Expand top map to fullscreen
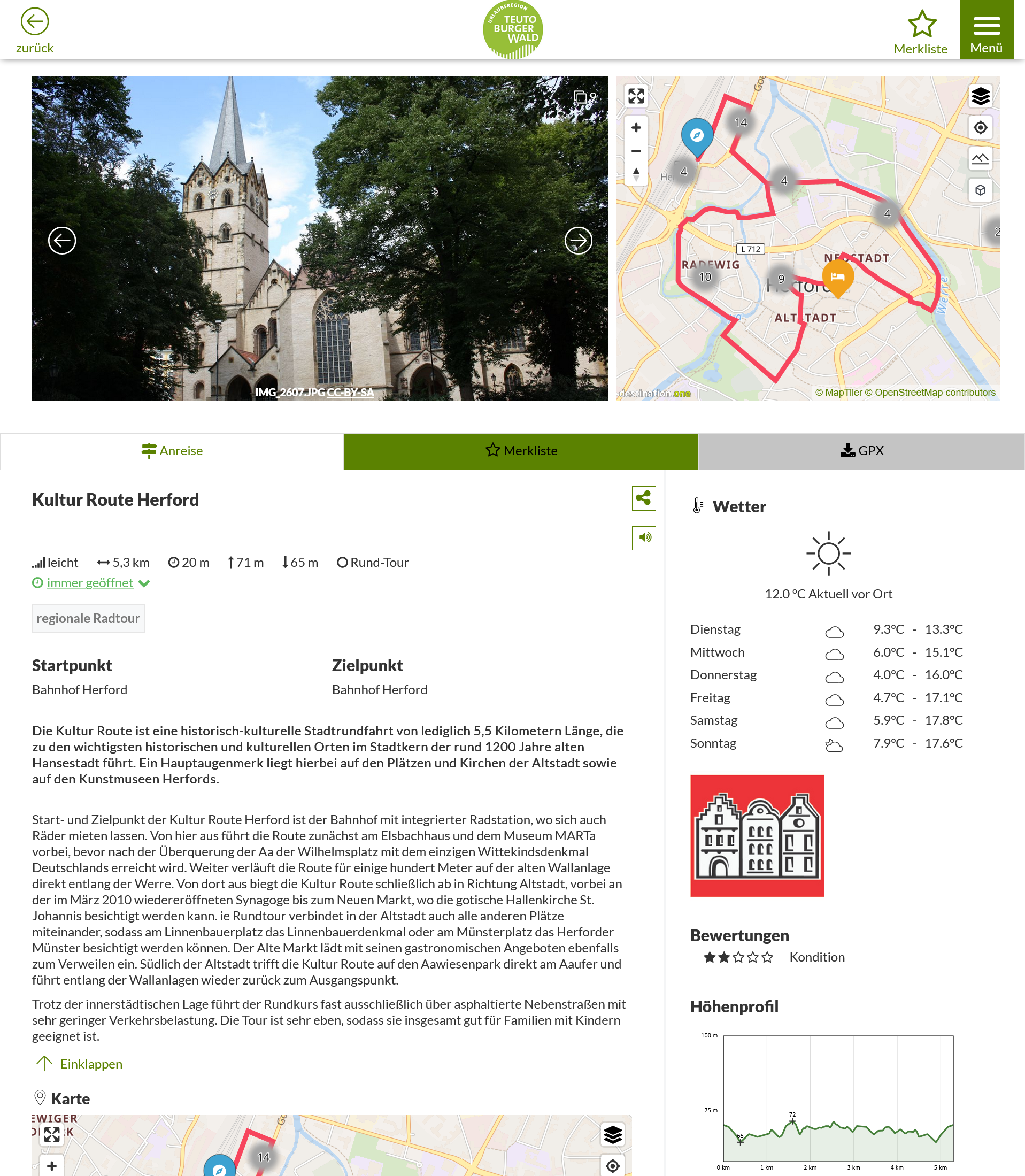The width and height of the screenshot is (1025, 1176). [636, 96]
